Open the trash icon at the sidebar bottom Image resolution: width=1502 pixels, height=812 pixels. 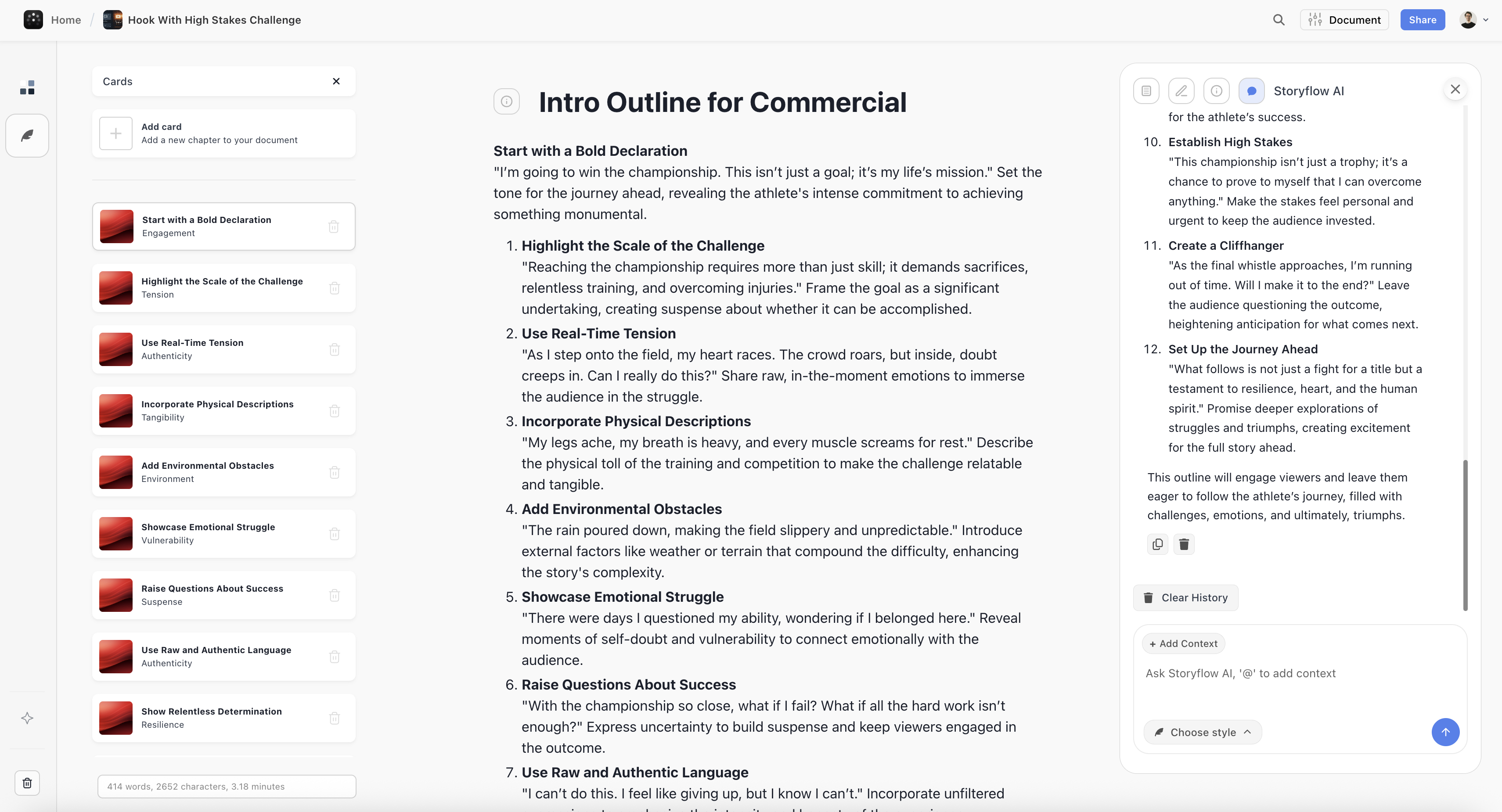point(27,783)
